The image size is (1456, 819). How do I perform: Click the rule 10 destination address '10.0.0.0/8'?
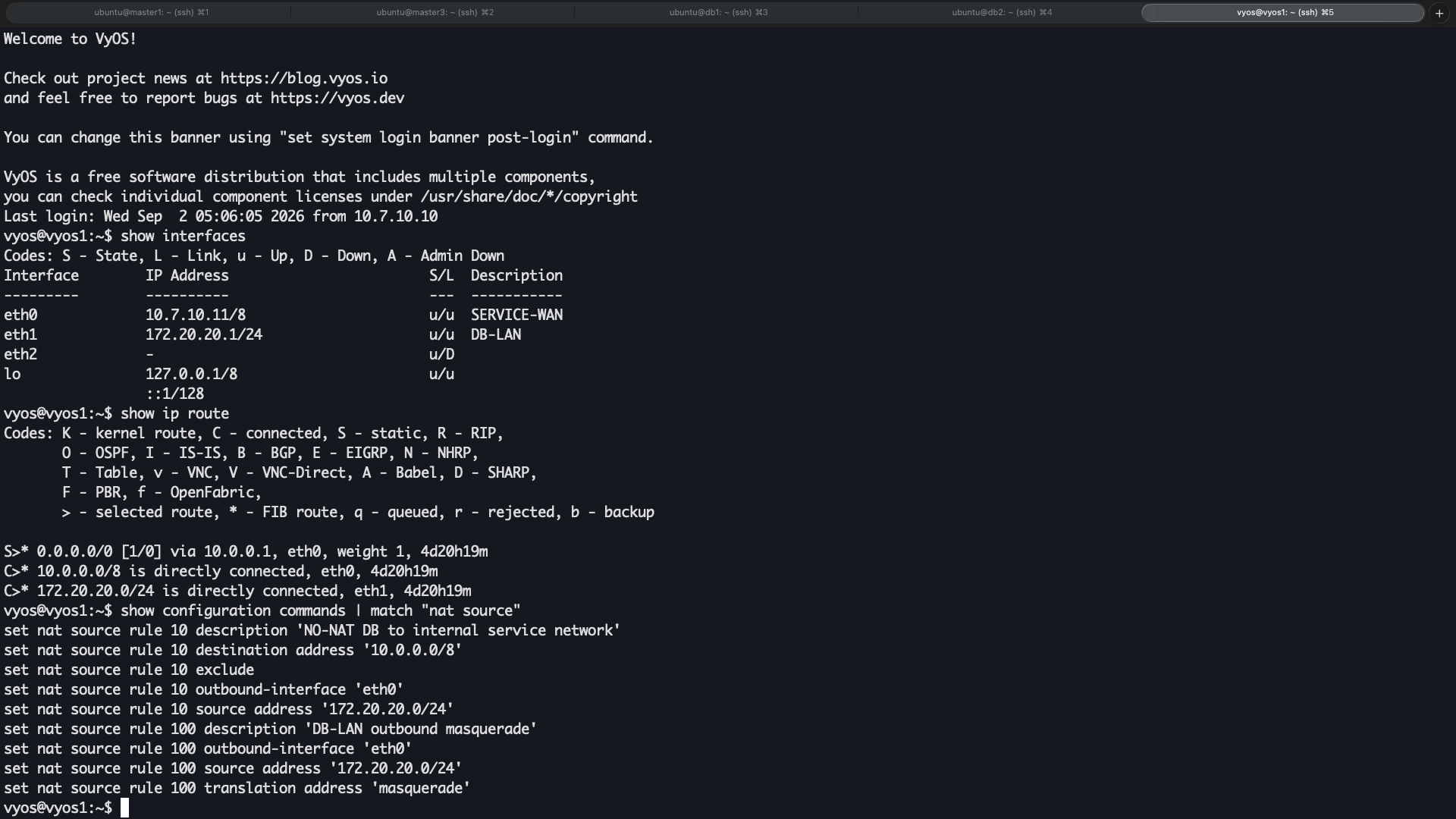pyautogui.click(x=233, y=650)
